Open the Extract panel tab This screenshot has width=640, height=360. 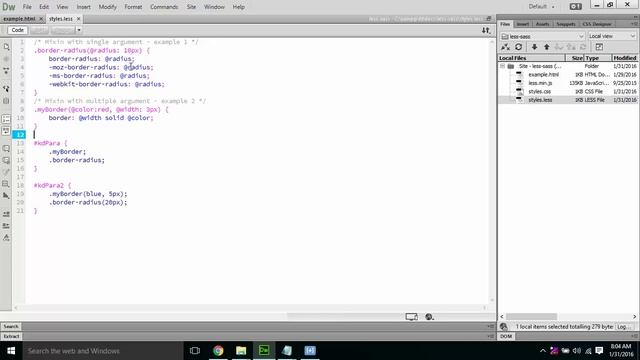(11, 336)
